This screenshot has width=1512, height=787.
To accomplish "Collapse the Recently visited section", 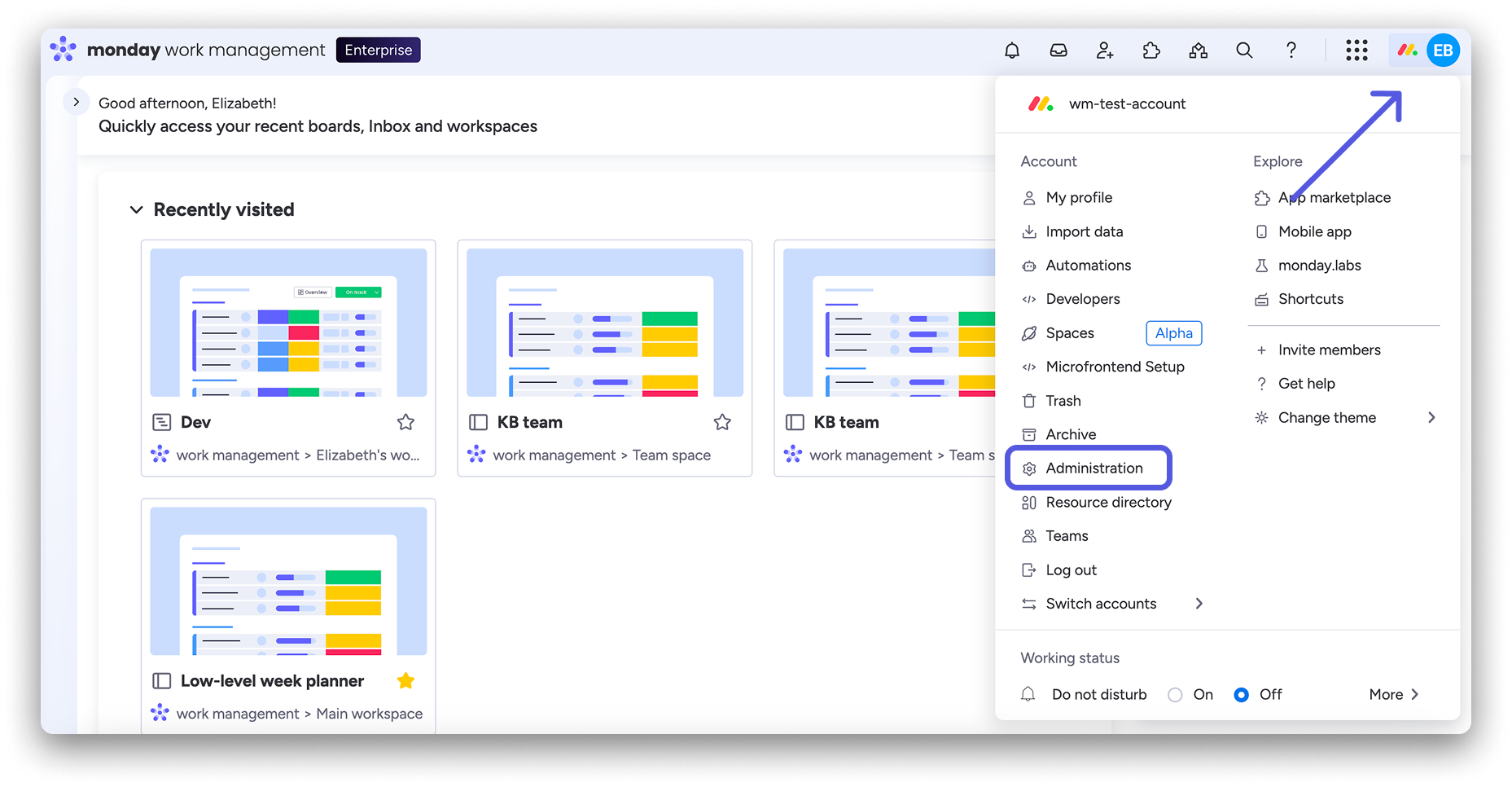I will [136, 210].
